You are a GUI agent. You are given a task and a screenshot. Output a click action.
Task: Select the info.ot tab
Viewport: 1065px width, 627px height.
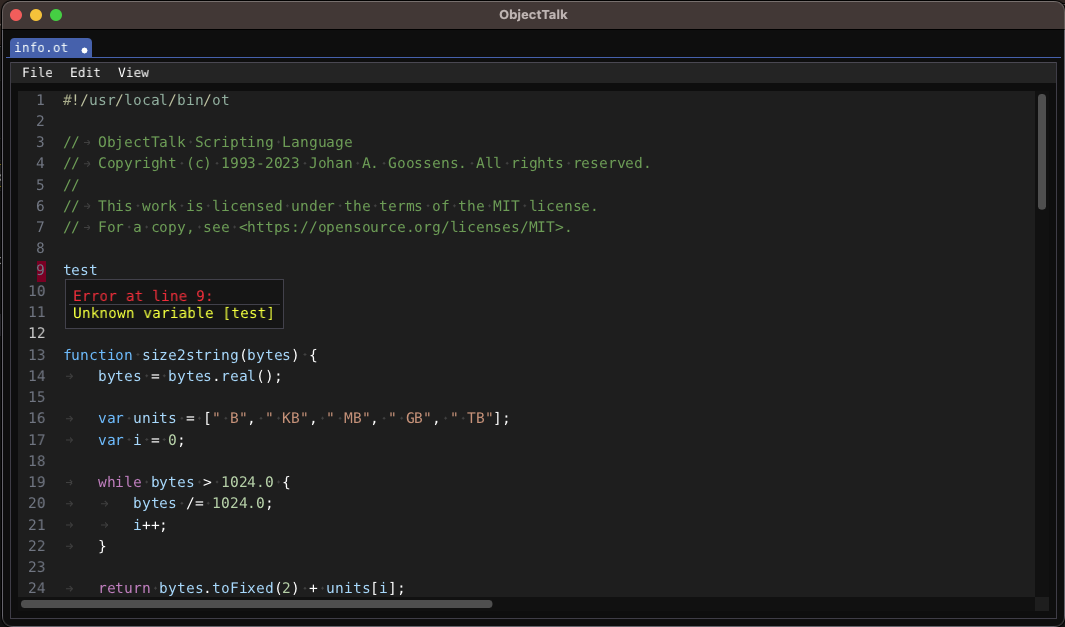pyautogui.click(x=51, y=48)
